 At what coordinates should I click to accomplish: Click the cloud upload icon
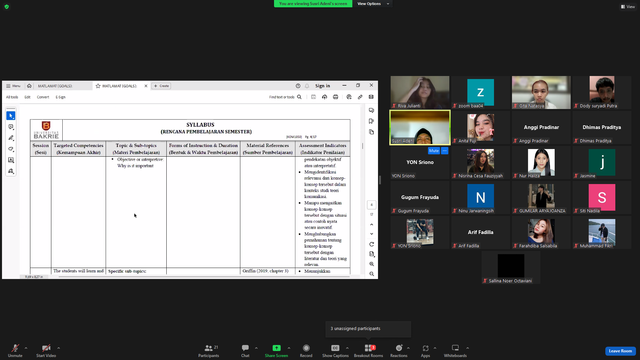click(324, 97)
